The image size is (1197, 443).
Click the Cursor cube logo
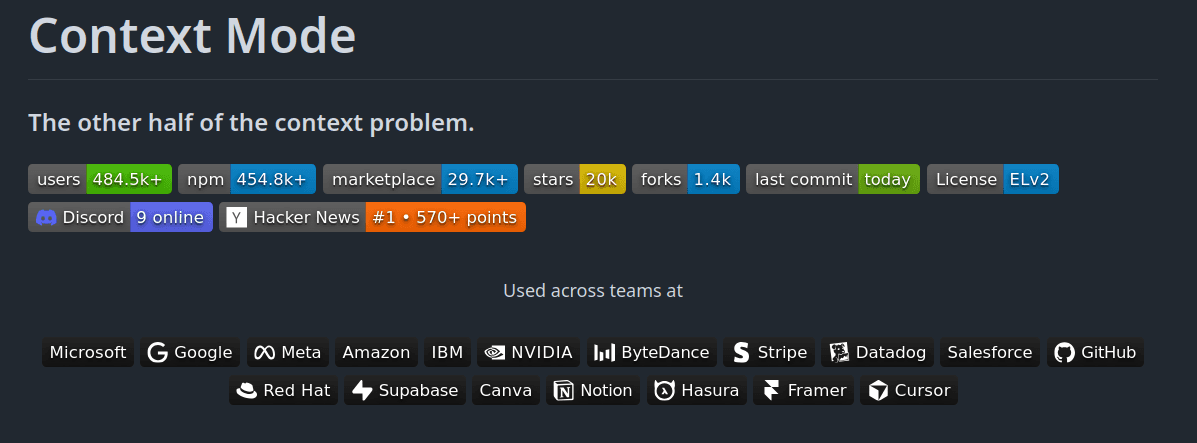pos(878,391)
